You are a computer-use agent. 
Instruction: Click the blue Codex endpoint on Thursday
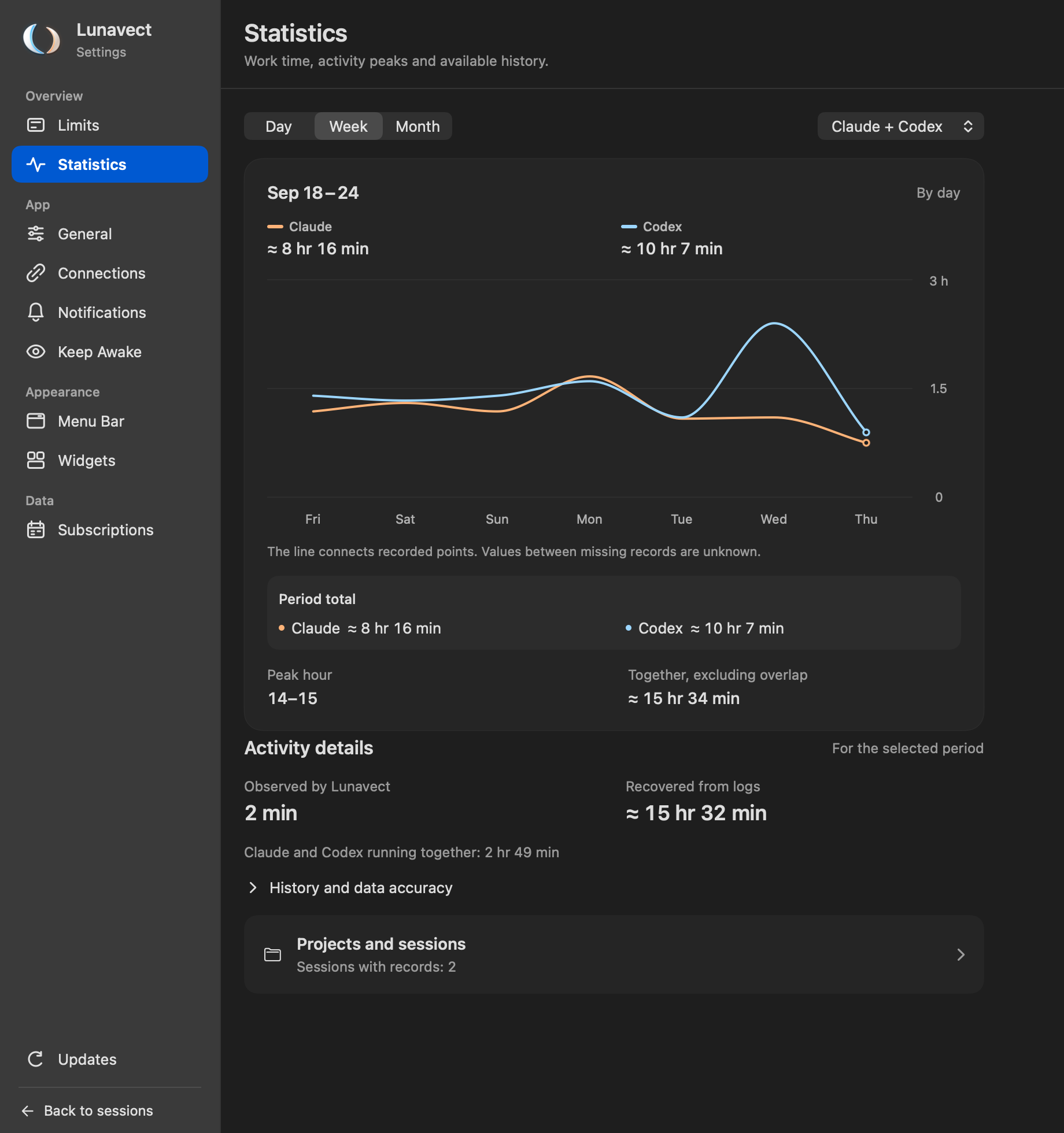(866, 432)
